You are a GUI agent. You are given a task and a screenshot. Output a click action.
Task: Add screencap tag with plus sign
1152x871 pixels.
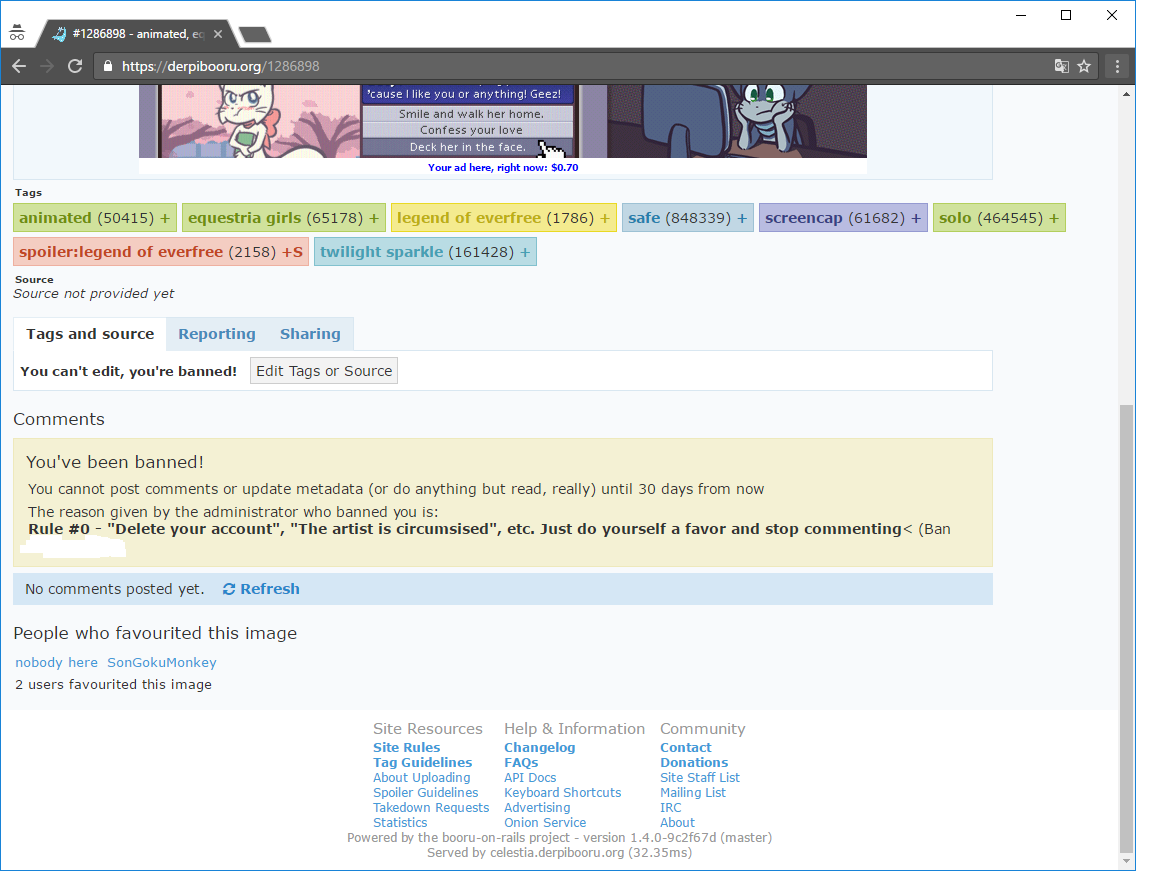point(915,218)
